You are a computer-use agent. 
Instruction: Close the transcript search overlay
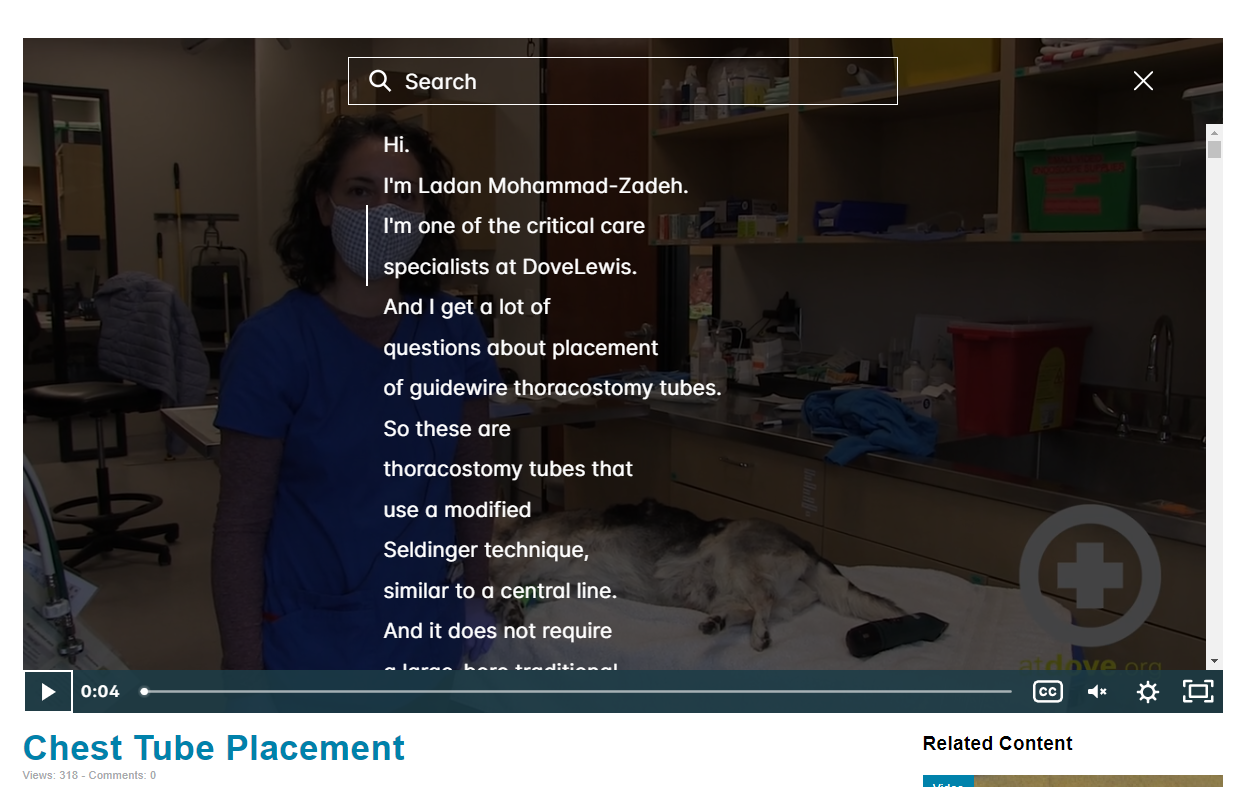pos(1143,81)
